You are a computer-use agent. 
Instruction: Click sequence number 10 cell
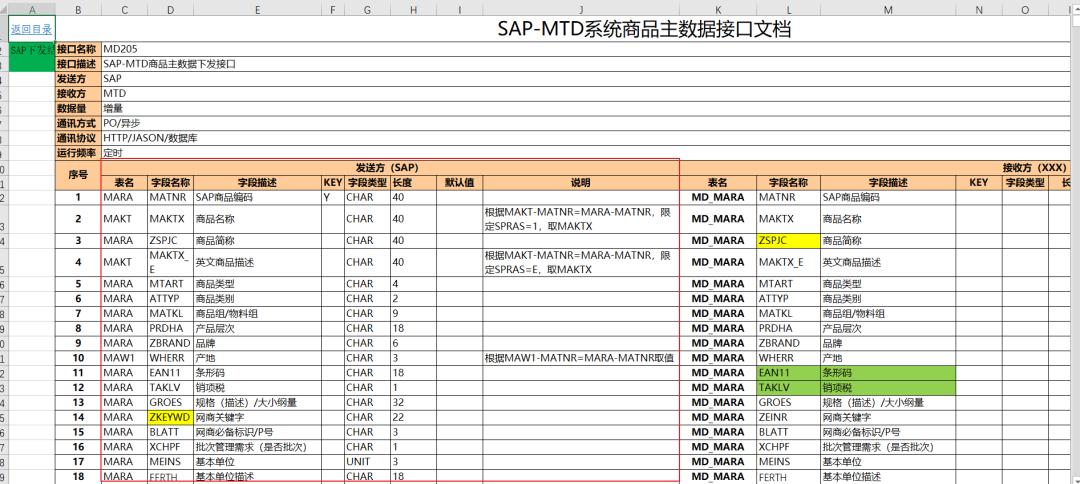pyautogui.click(x=77, y=358)
